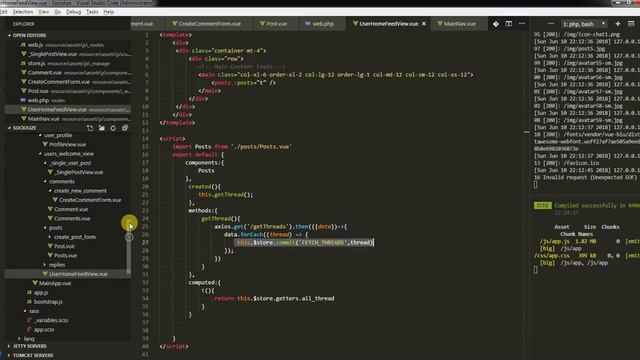Collapse the users_welcome_view folder

pyautogui.click(x=69, y=154)
